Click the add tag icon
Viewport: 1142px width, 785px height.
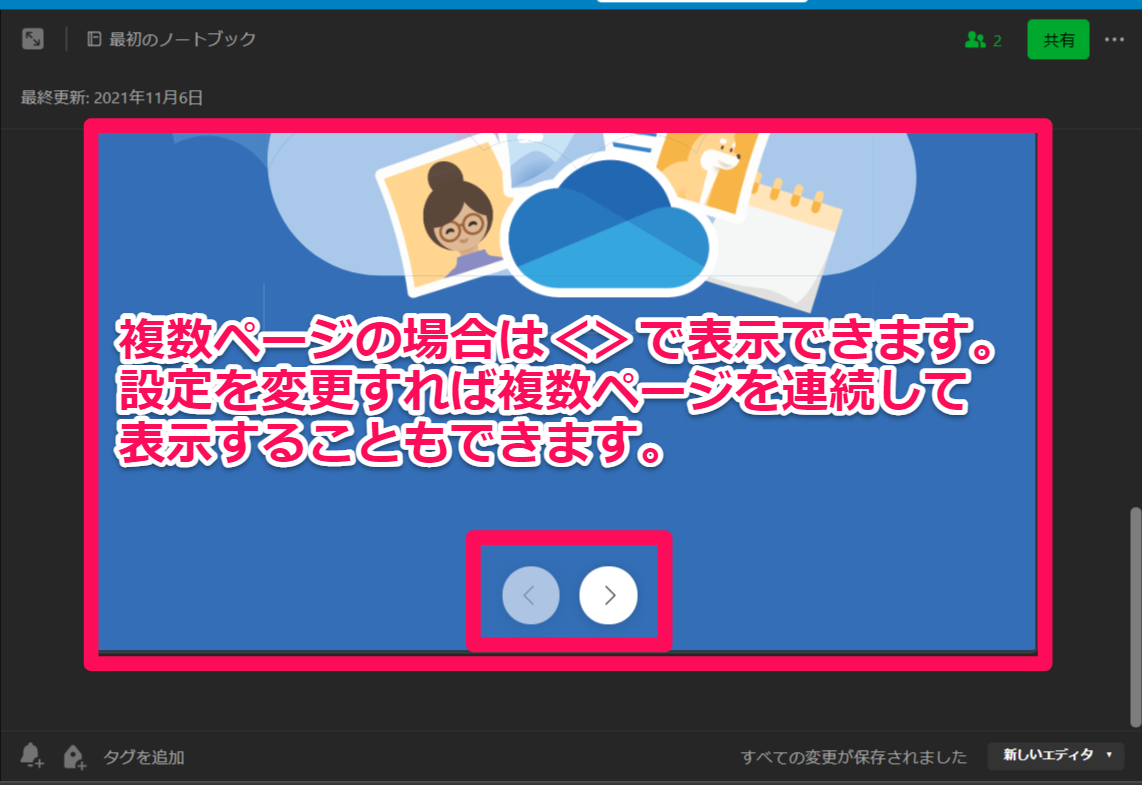(x=74, y=757)
